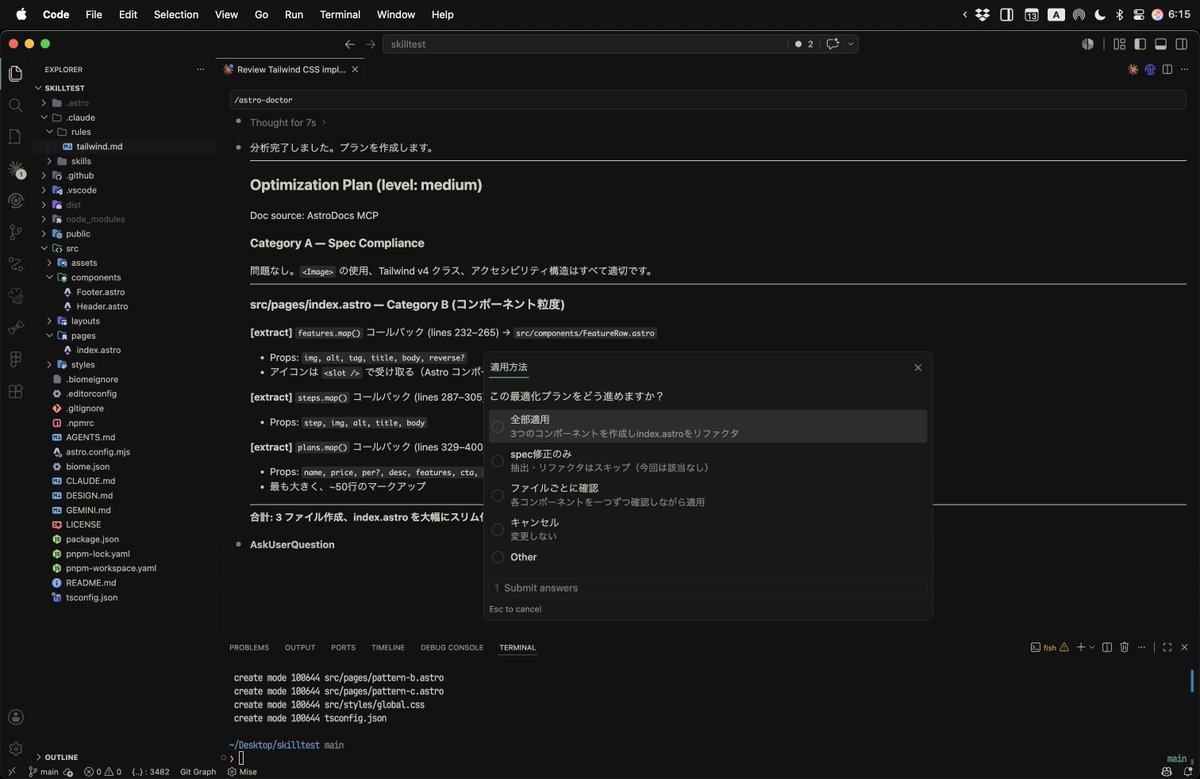Switch to the OUTPUT panel tab
Viewport: 1200px width, 779px height.
coord(300,647)
